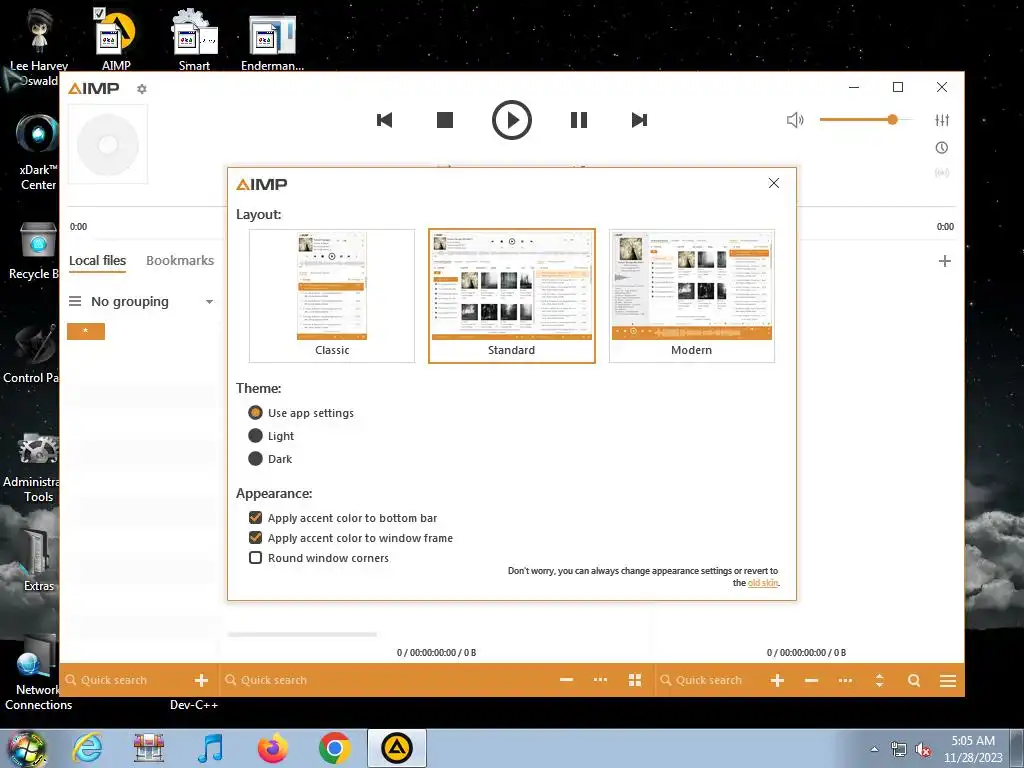The height and width of the screenshot is (768, 1024).
Task: Close the layout settings dialog
Action: click(x=774, y=184)
